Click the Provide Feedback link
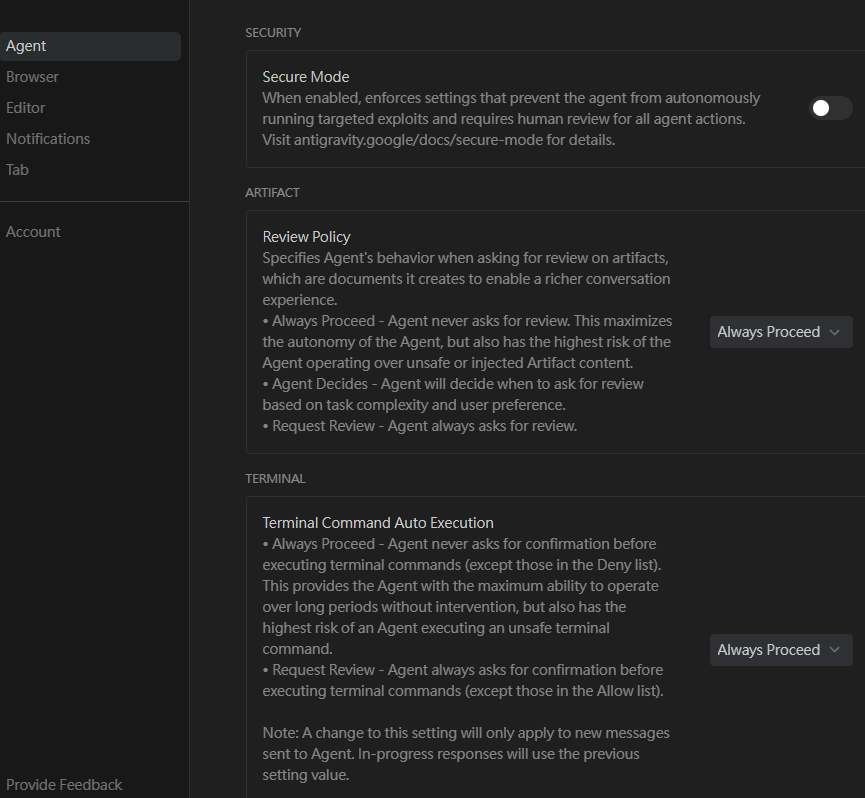The width and height of the screenshot is (865, 798). click(x=64, y=784)
